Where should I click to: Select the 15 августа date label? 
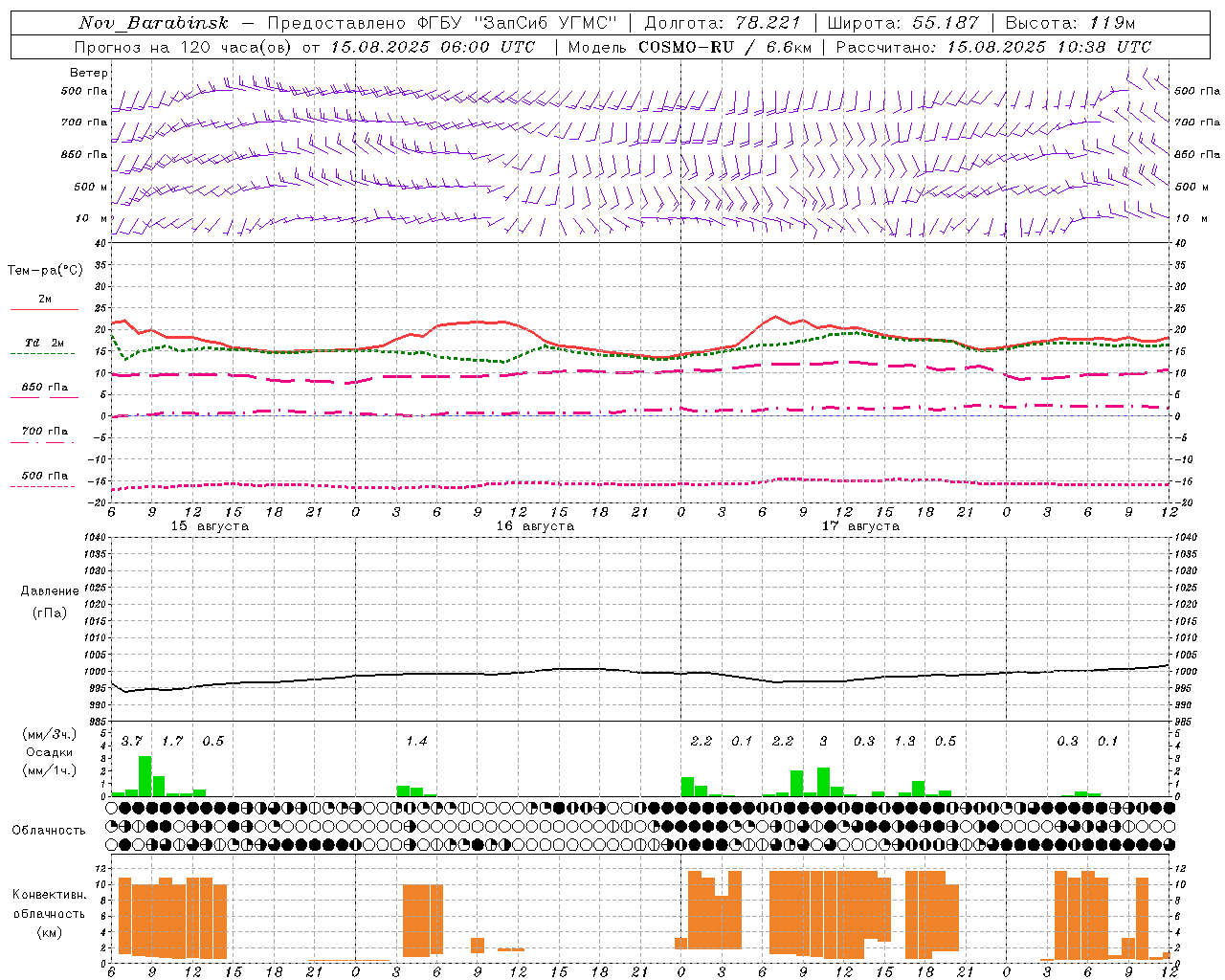(x=210, y=526)
